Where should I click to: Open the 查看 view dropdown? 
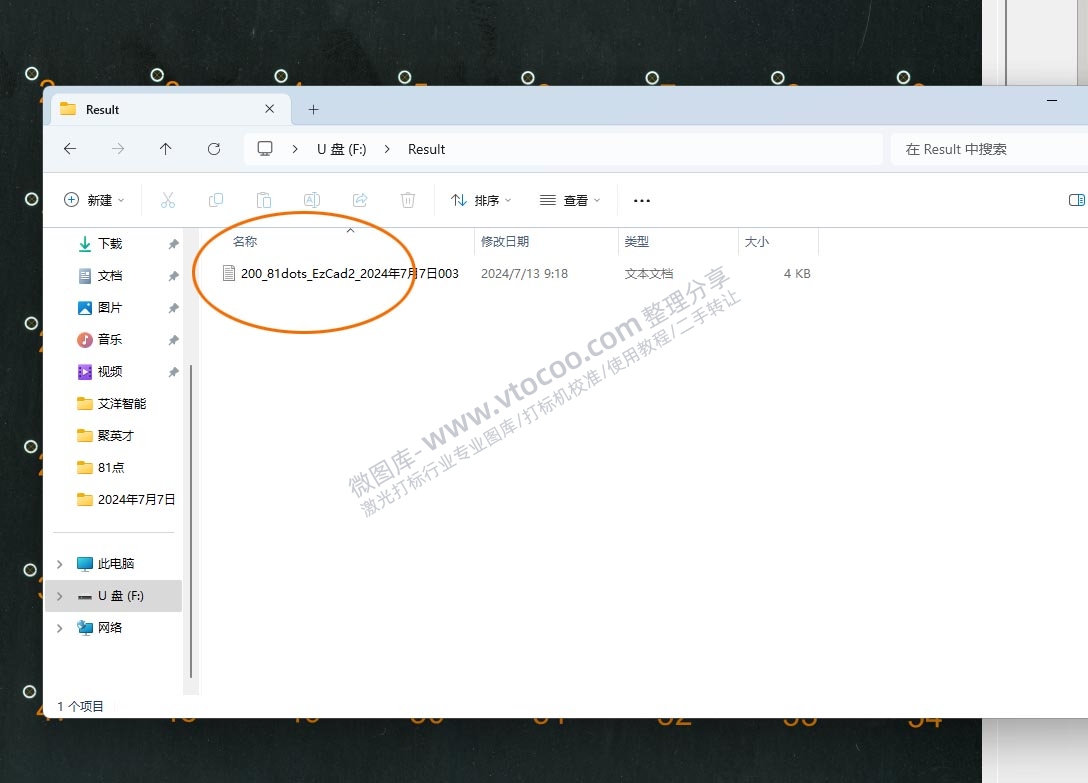pyautogui.click(x=570, y=200)
